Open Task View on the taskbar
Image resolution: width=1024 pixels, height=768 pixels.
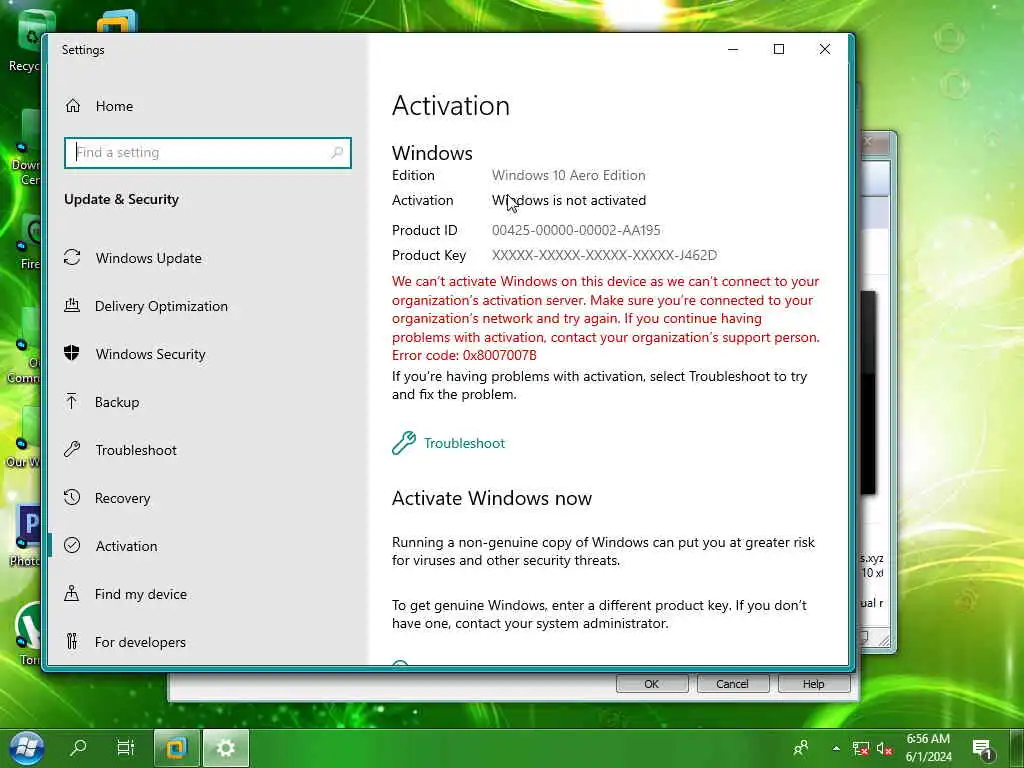(125, 747)
